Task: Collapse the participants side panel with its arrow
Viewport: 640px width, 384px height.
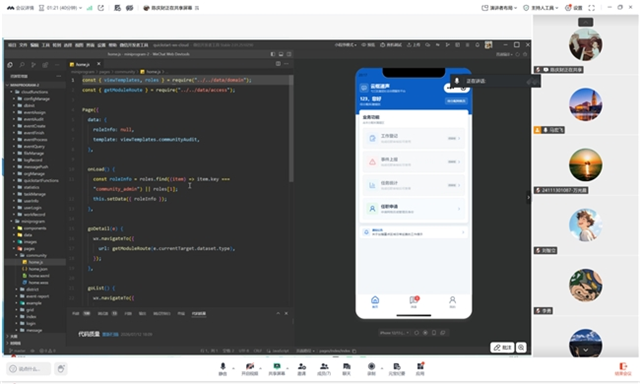Action: [529, 197]
